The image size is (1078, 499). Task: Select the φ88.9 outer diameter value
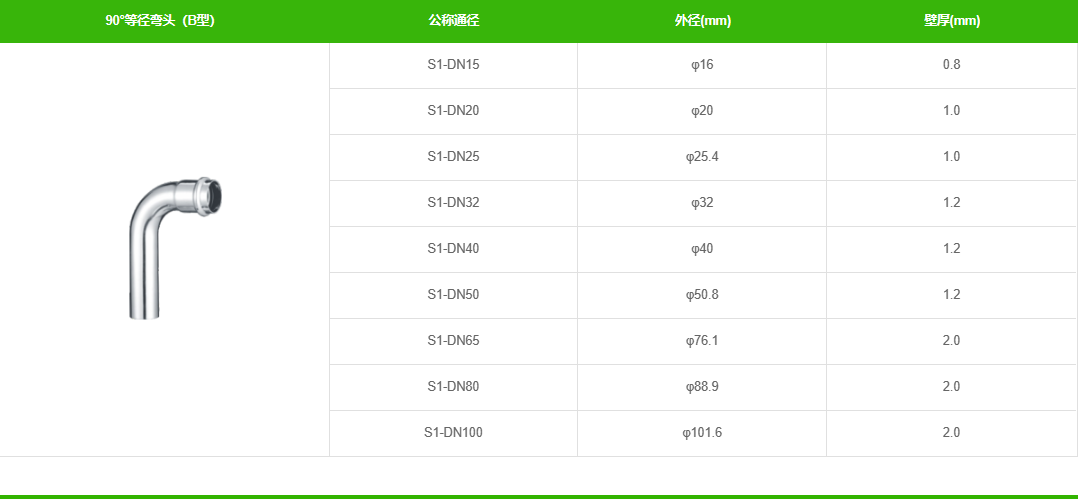click(702, 387)
